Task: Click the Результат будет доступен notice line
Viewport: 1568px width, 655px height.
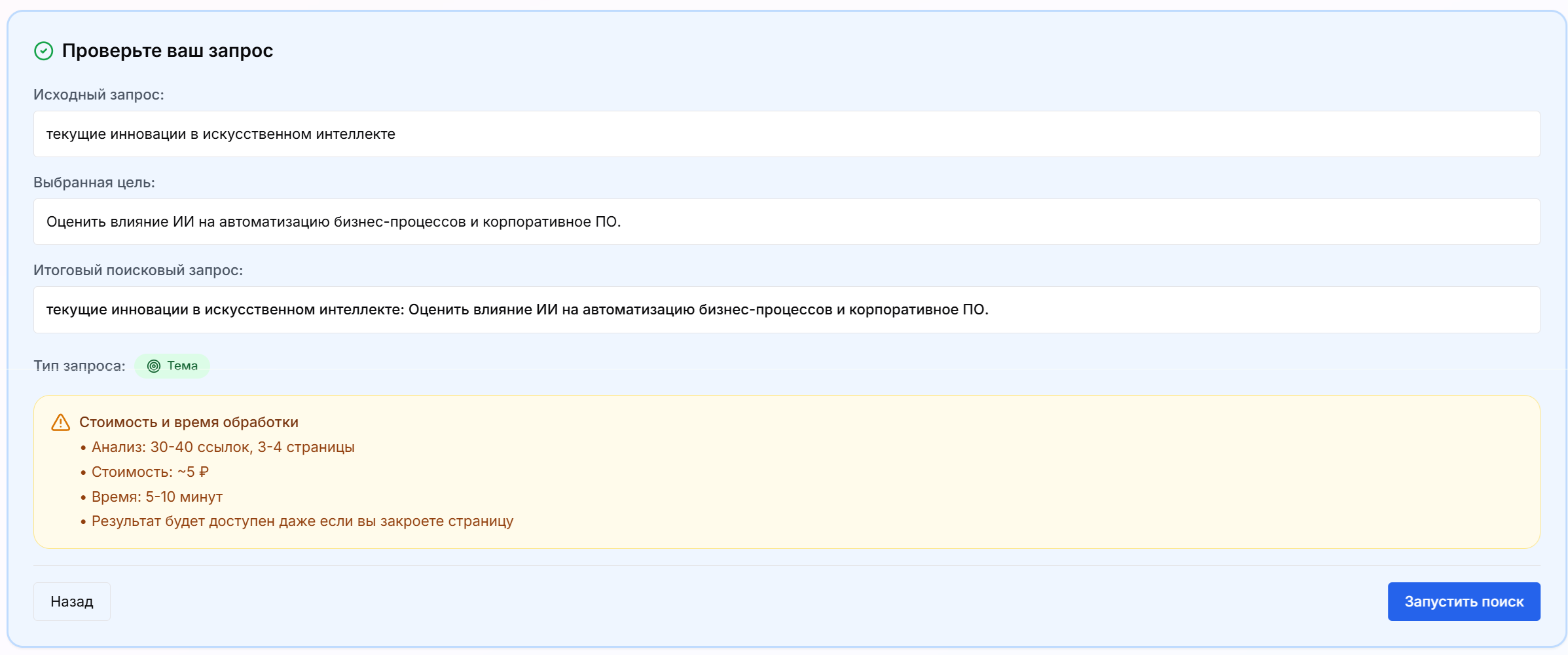Action: click(x=302, y=521)
